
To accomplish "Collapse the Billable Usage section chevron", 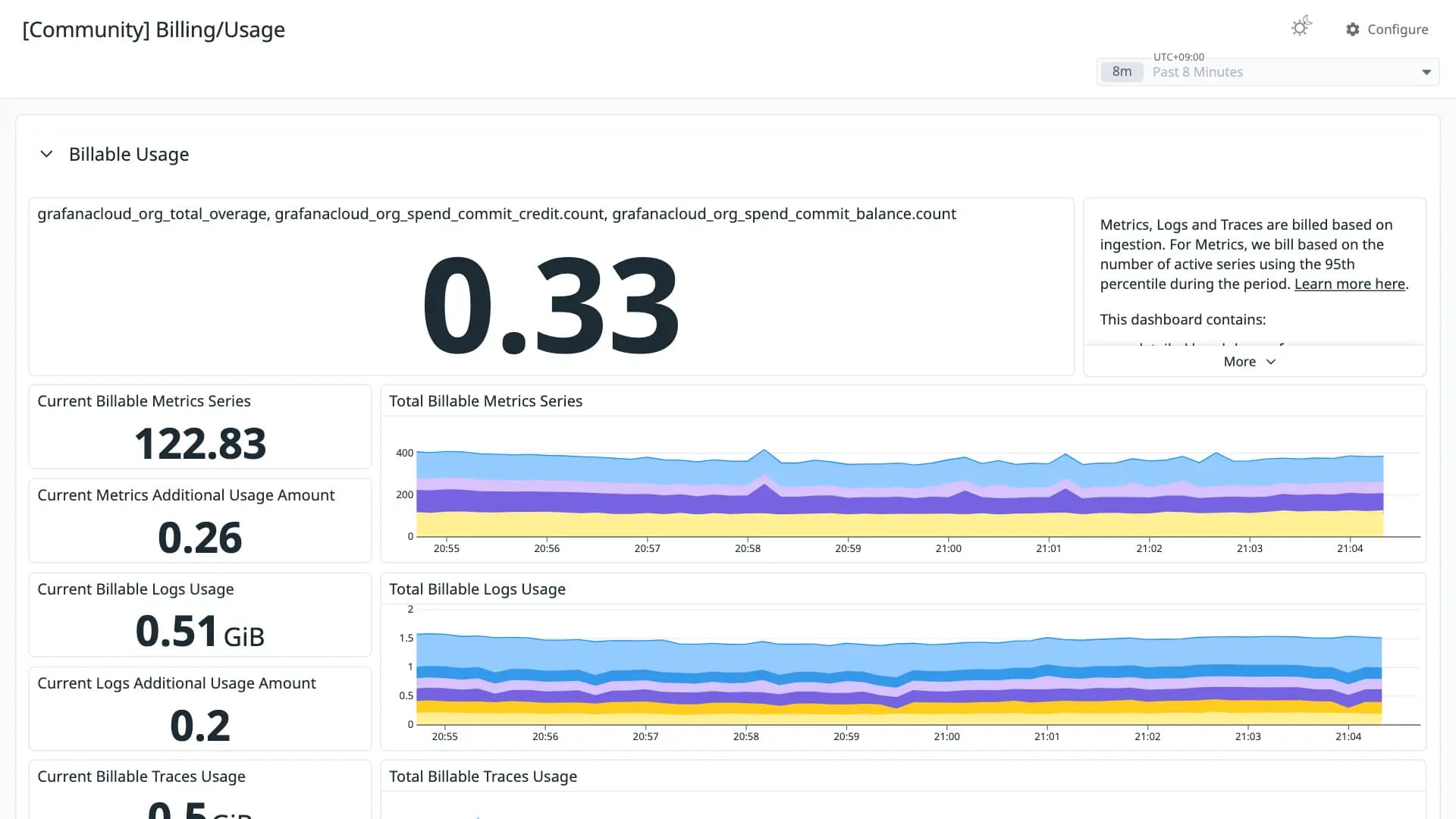I will coord(46,154).
